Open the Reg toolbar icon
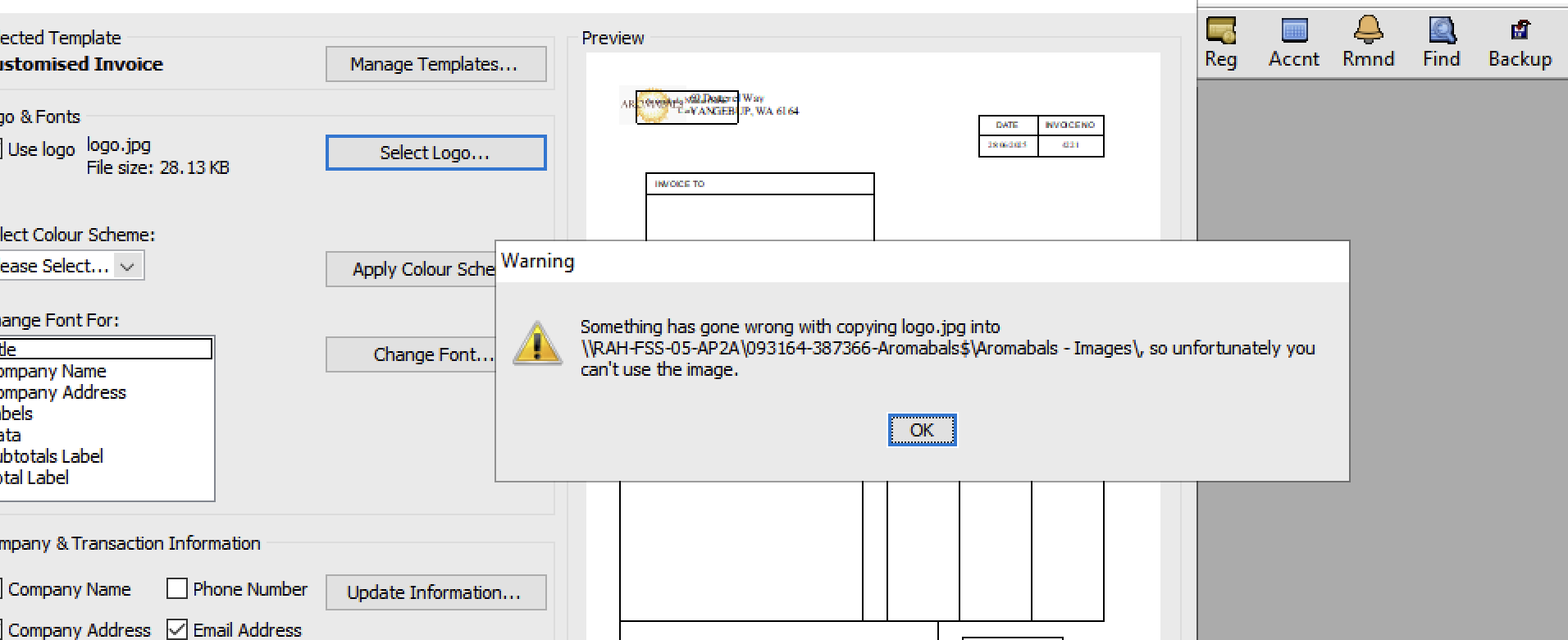This screenshot has height=640, width=1568. coord(1220,43)
